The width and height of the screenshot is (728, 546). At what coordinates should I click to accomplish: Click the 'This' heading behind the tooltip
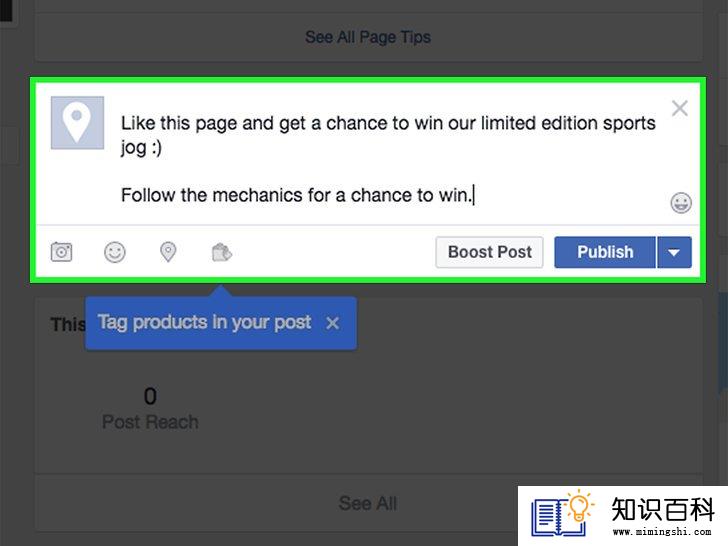point(68,325)
